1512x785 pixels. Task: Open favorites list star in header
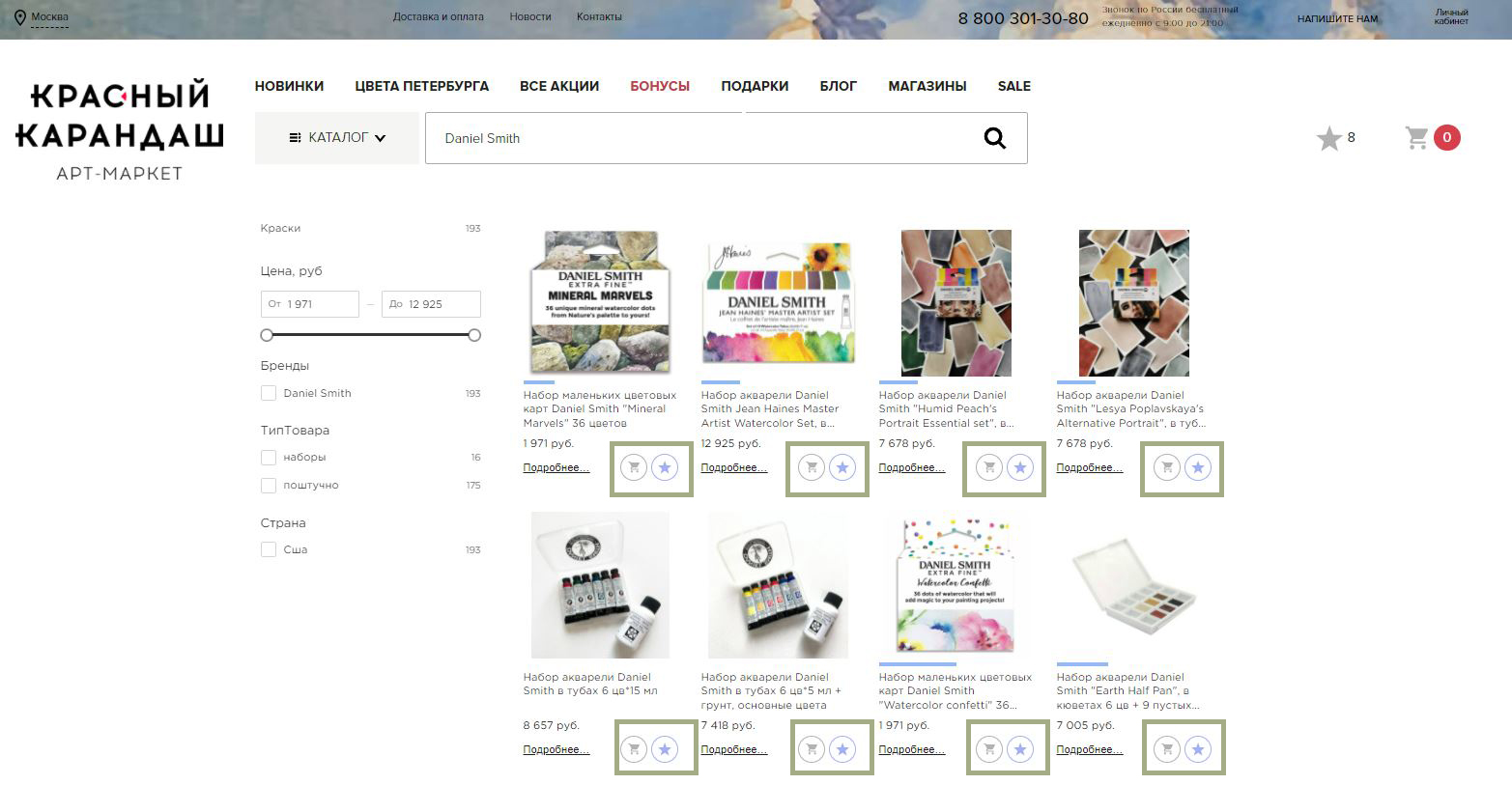click(1329, 138)
